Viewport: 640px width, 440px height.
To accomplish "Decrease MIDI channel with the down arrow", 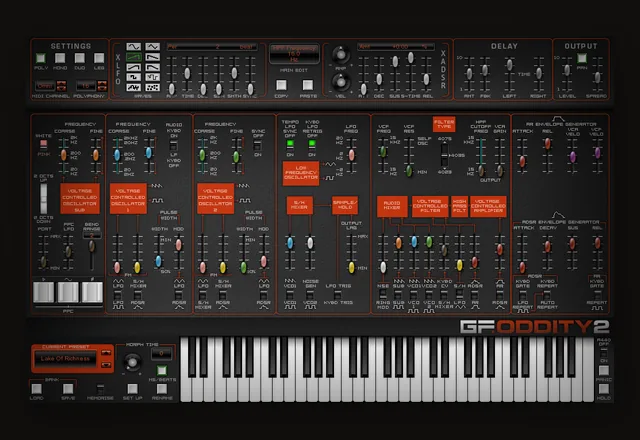I will (62, 89).
